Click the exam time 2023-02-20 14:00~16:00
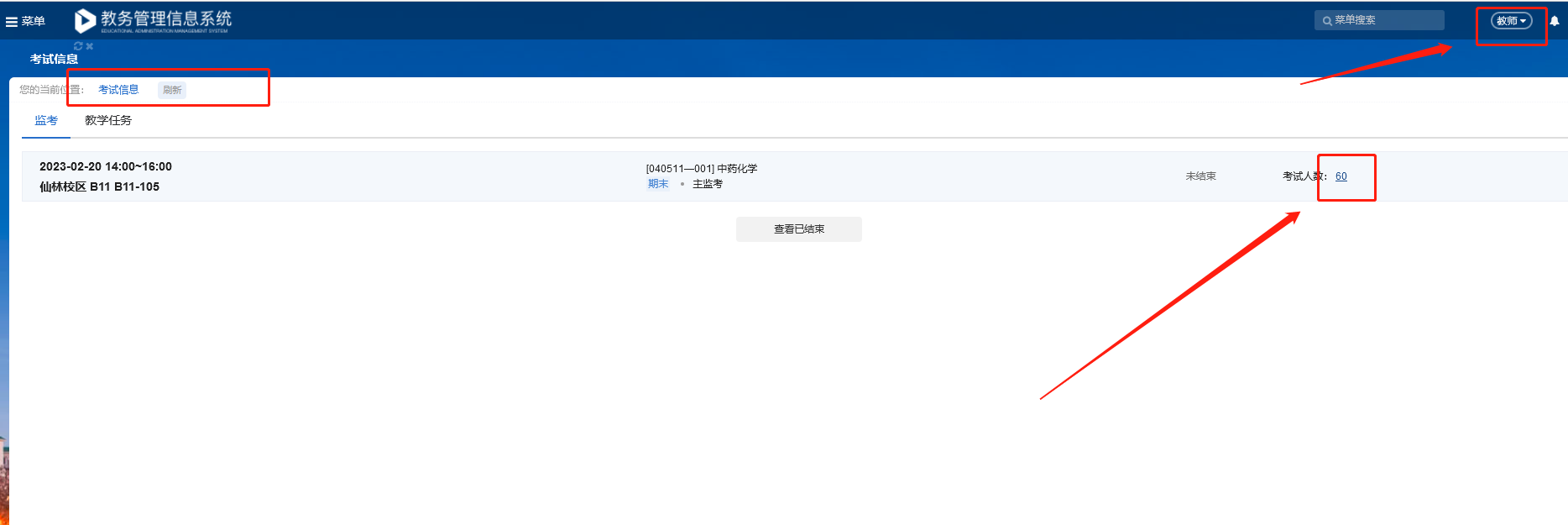1568x525 pixels. point(106,167)
